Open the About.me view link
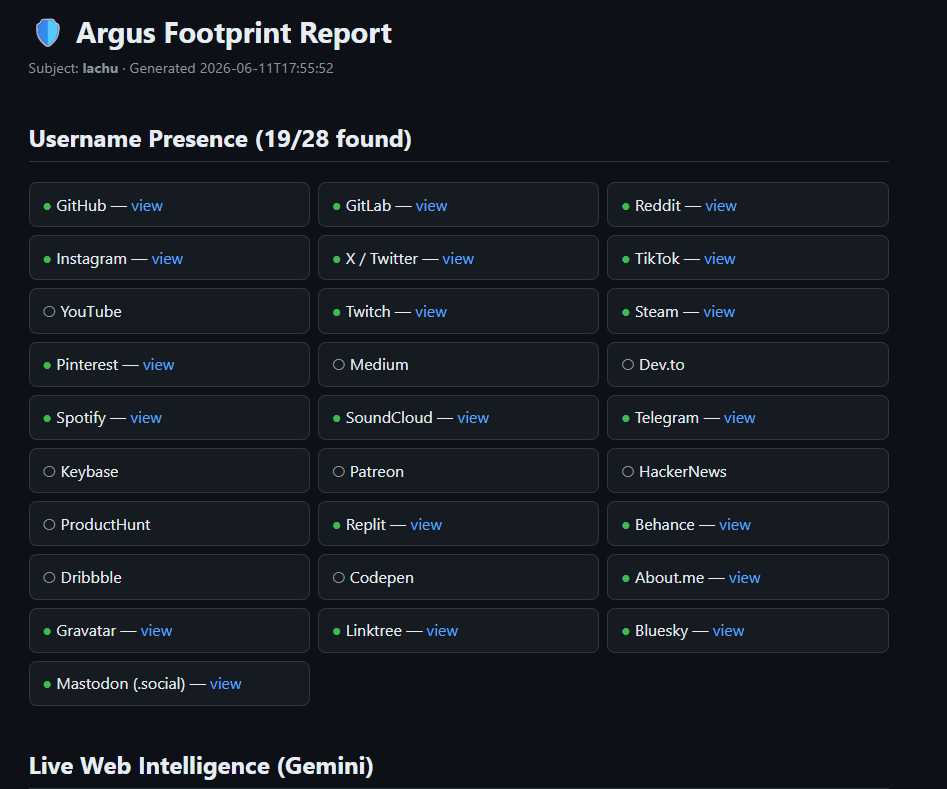The width and height of the screenshot is (947, 789). point(744,578)
